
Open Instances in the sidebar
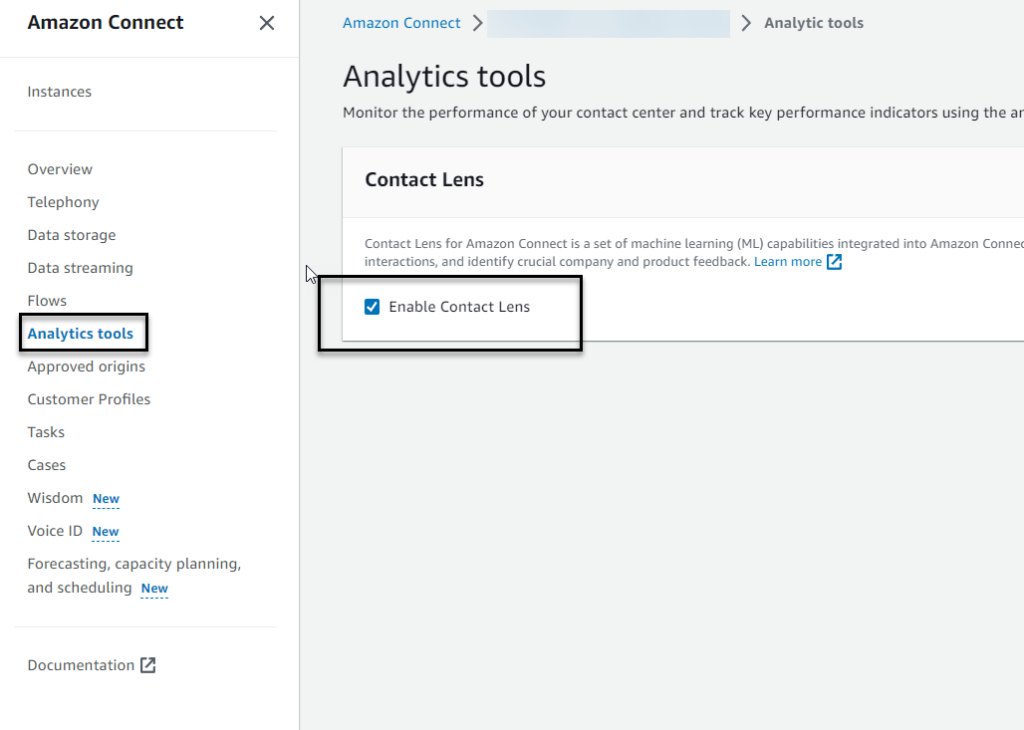pos(59,92)
